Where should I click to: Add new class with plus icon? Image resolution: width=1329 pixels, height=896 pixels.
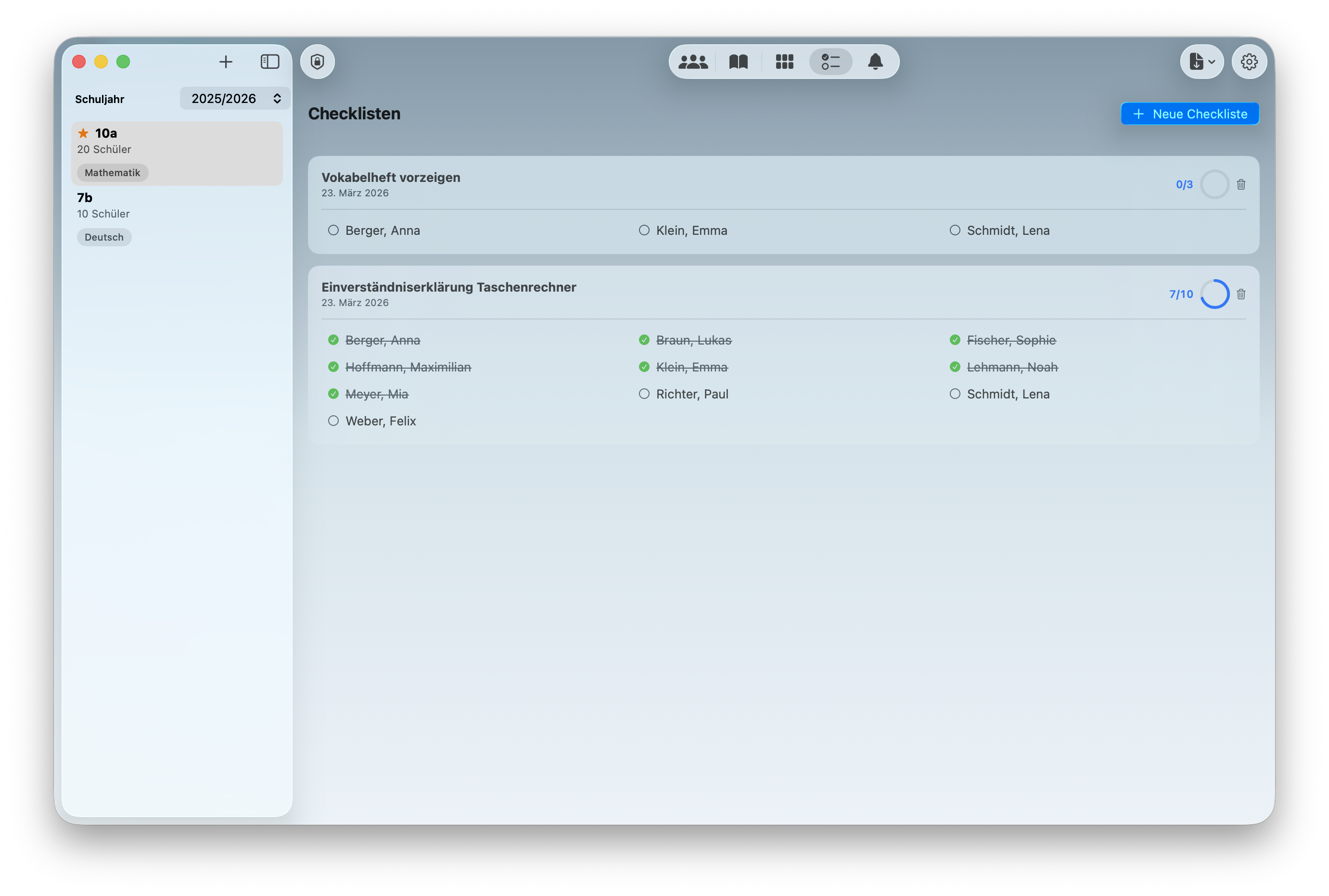click(226, 62)
